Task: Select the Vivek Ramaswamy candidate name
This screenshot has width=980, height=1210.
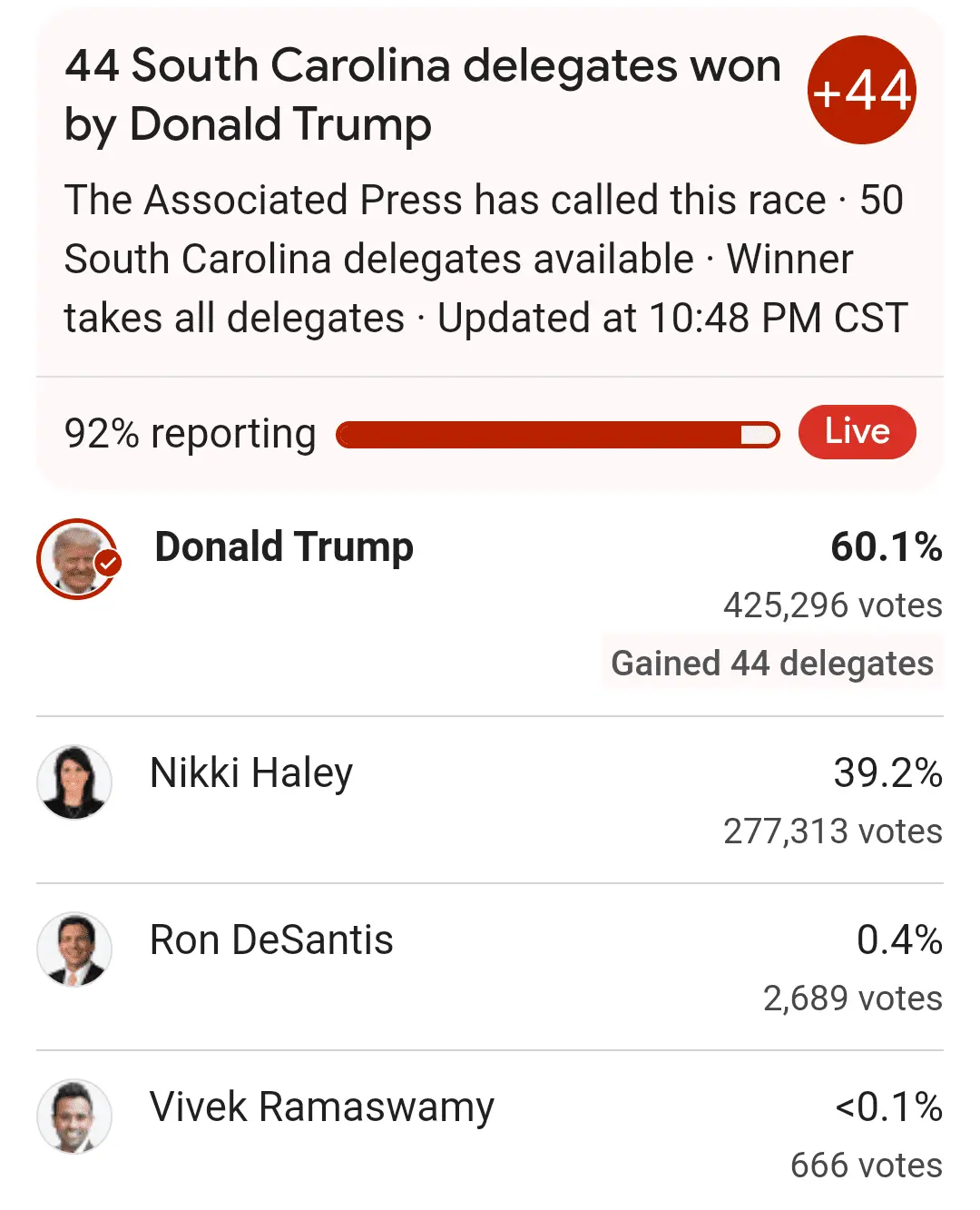Action: pos(322,1107)
